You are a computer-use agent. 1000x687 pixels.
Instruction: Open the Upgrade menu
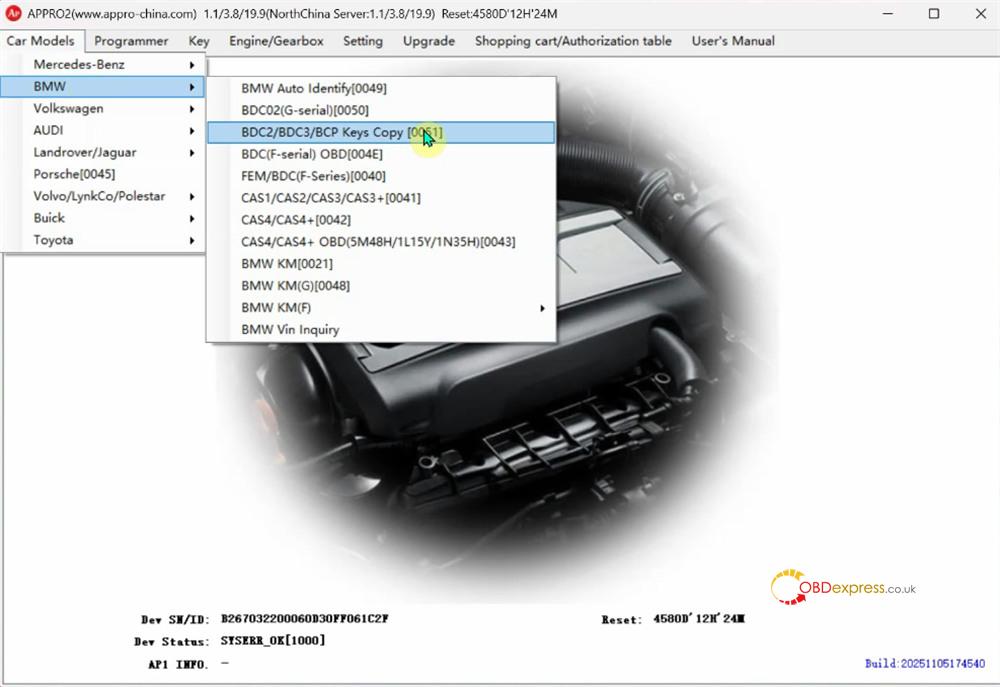point(428,41)
